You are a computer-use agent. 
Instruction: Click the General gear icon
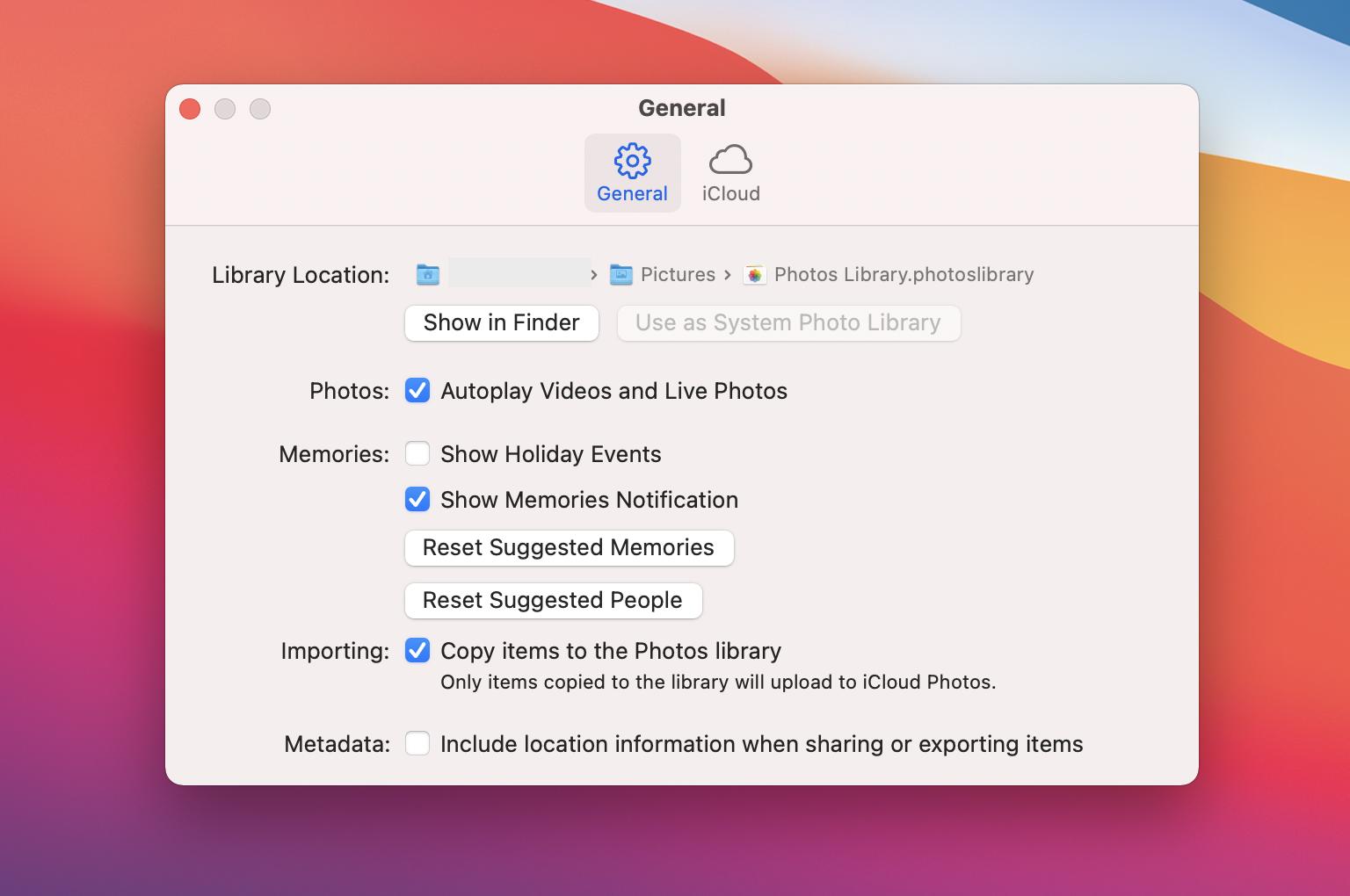coord(632,161)
